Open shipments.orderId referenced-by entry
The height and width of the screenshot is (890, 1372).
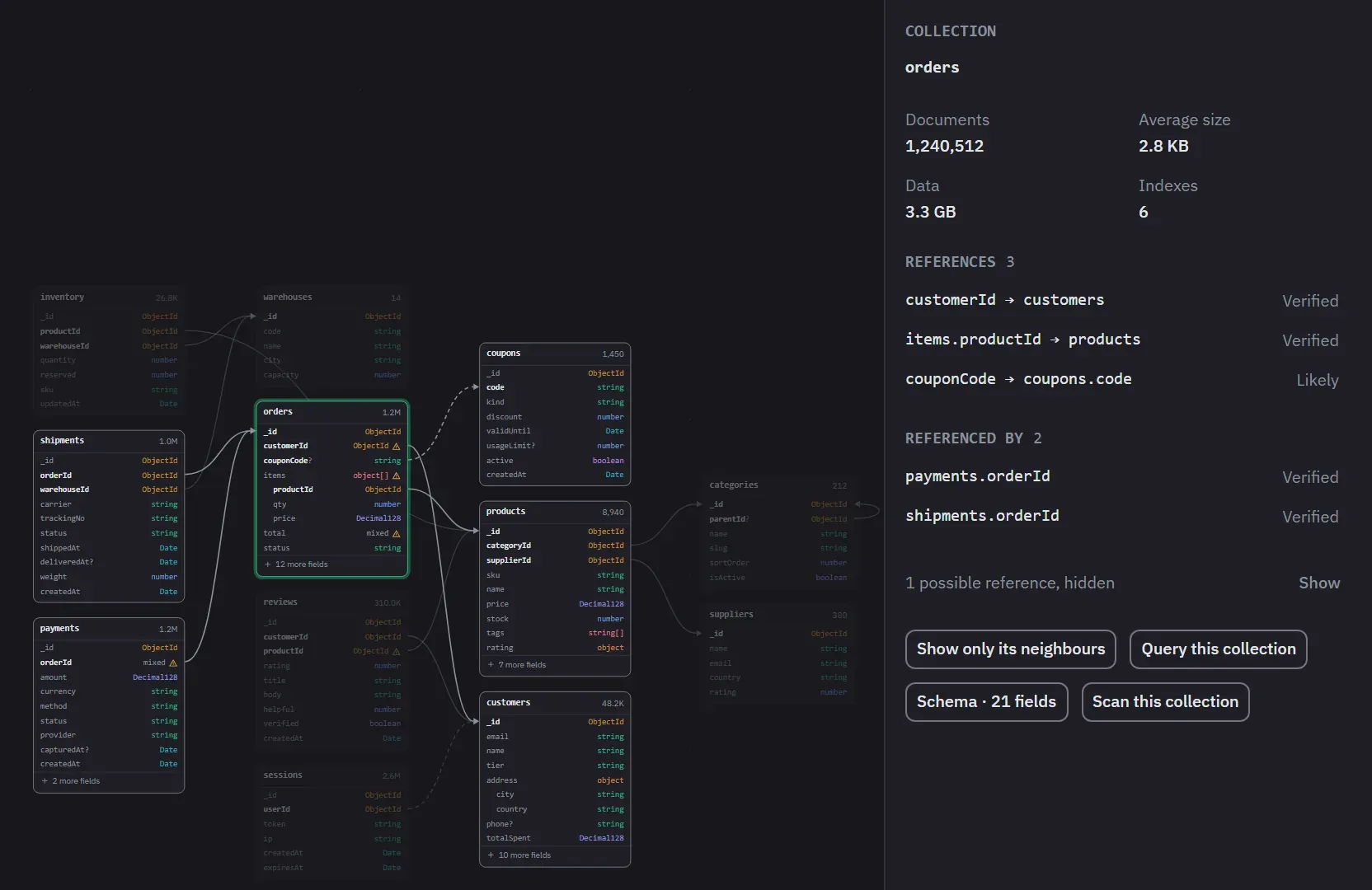coord(1122,517)
